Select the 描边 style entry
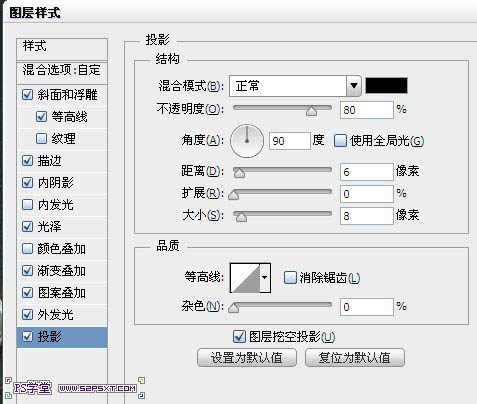This screenshot has width=477, height=404. pos(62,161)
